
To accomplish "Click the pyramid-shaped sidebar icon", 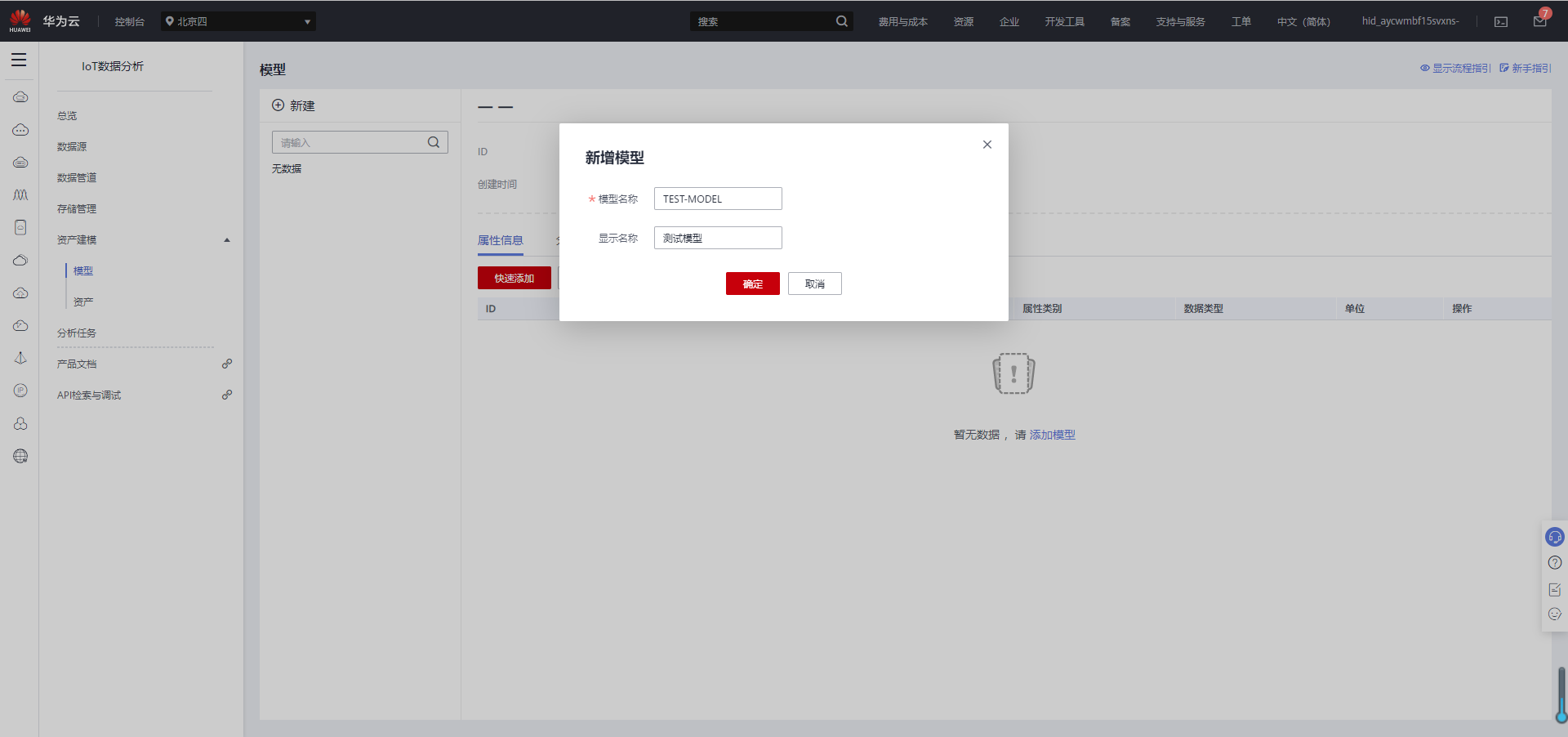I will (20, 358).
